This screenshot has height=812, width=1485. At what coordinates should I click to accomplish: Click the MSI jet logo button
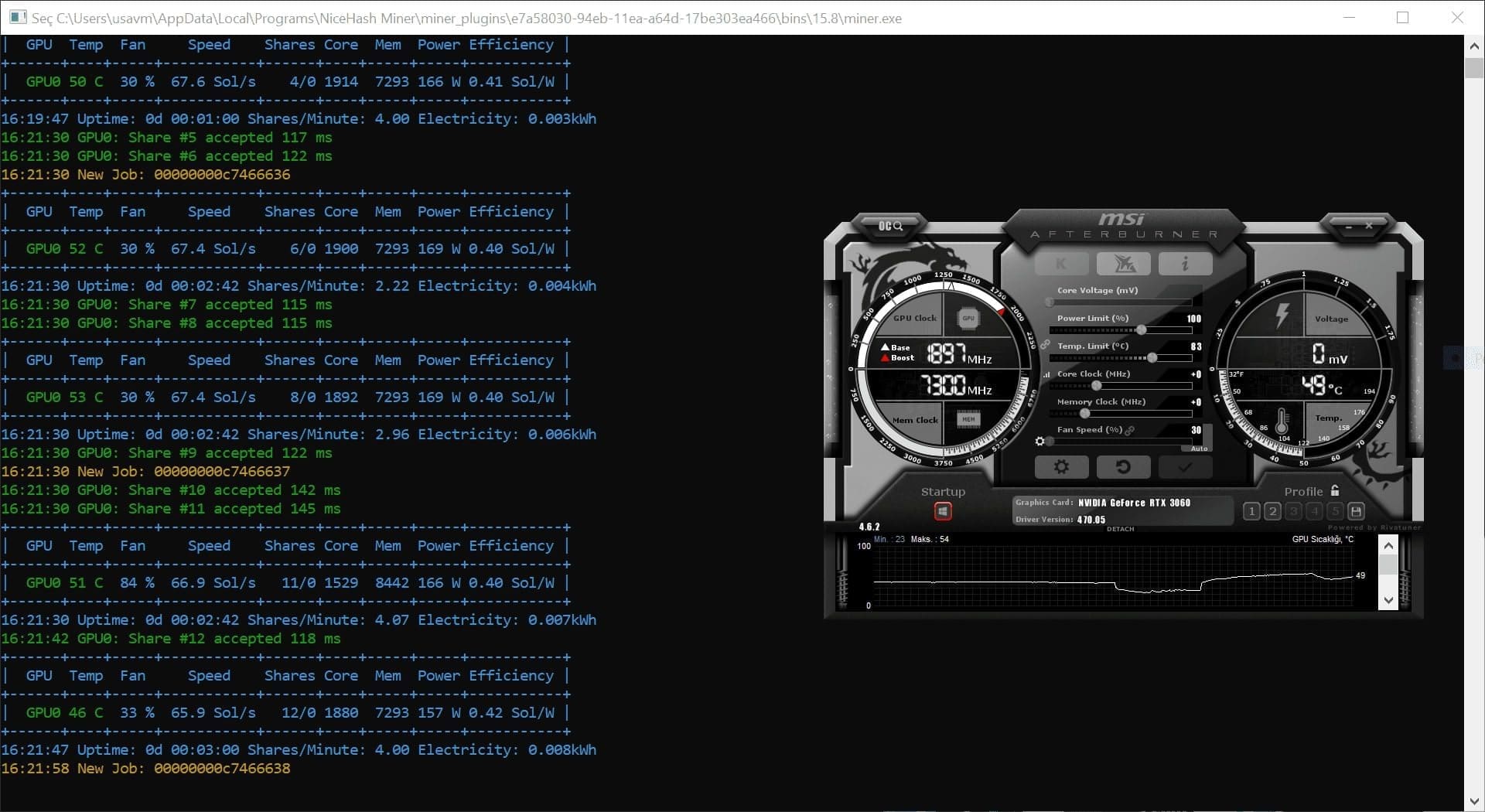pos(1123,264)
